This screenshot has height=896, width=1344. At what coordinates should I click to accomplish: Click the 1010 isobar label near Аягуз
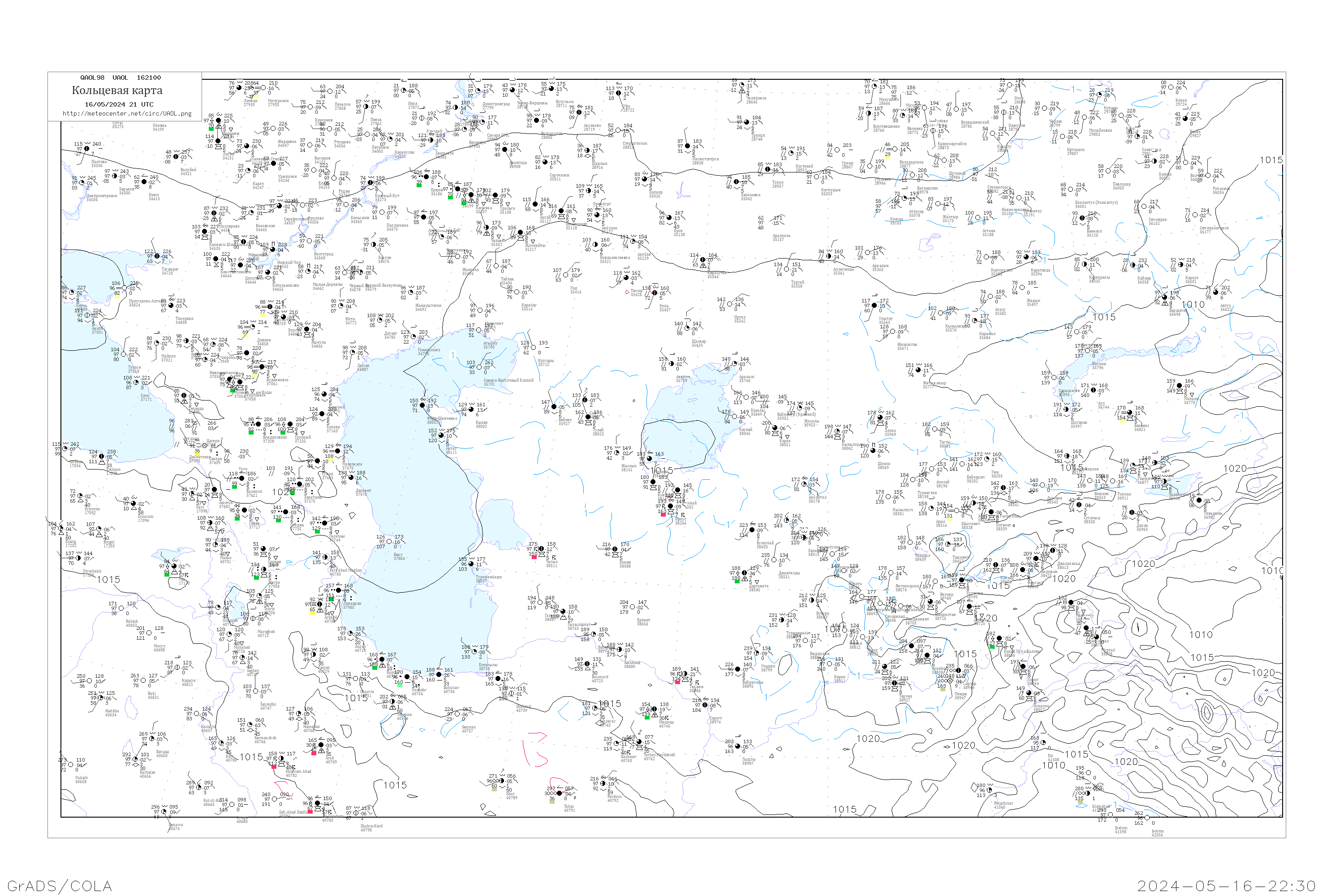1193,305
